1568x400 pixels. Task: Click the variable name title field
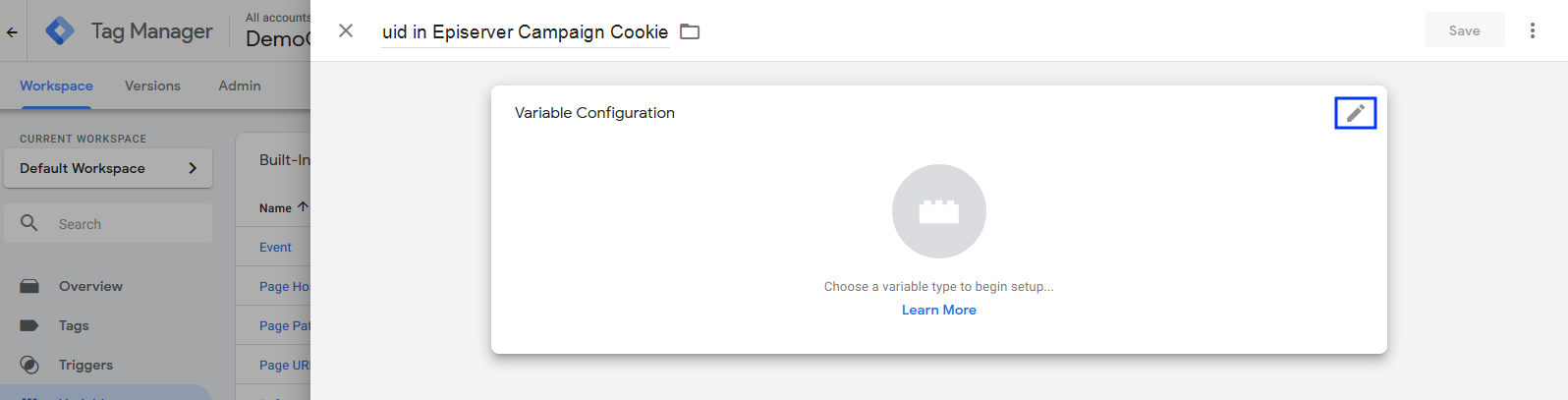click(x=525, y=31)
